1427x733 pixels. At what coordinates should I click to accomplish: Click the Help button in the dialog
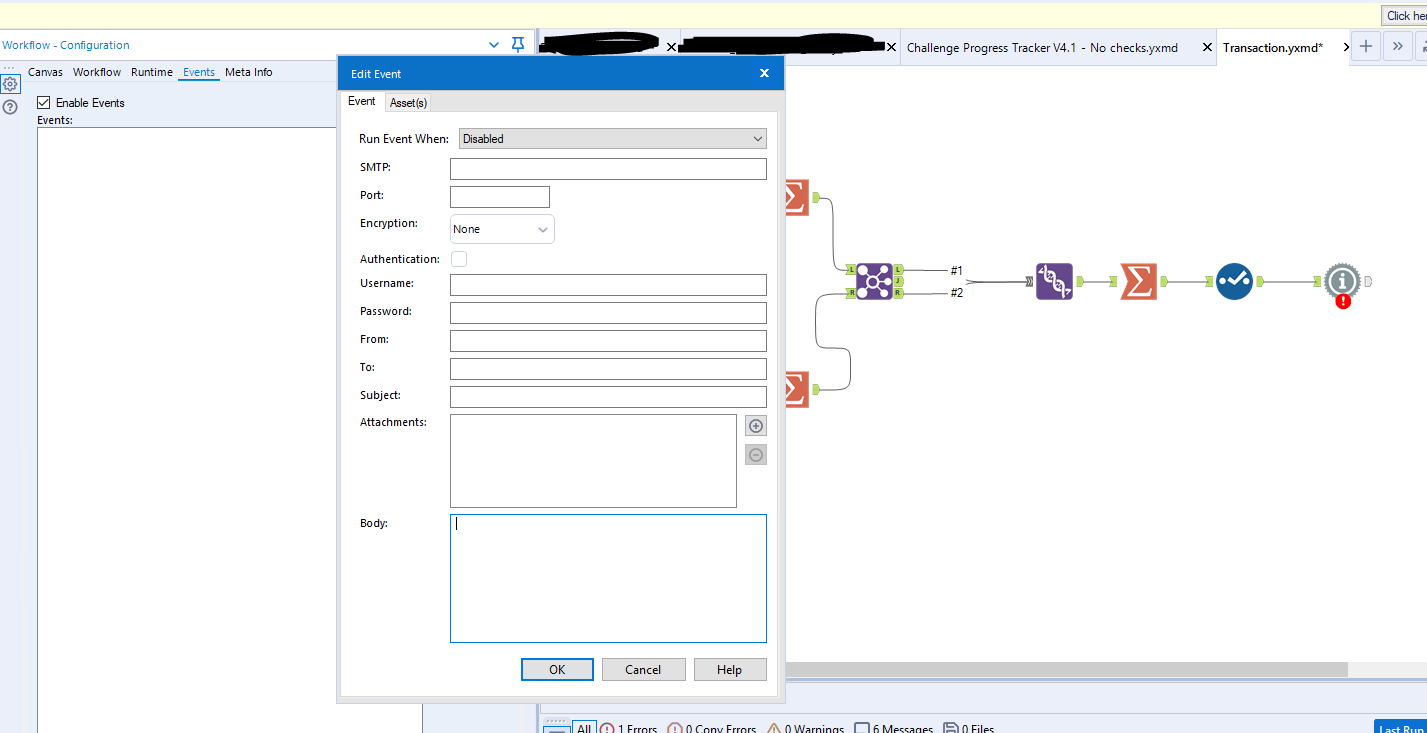tap(730, 669)
